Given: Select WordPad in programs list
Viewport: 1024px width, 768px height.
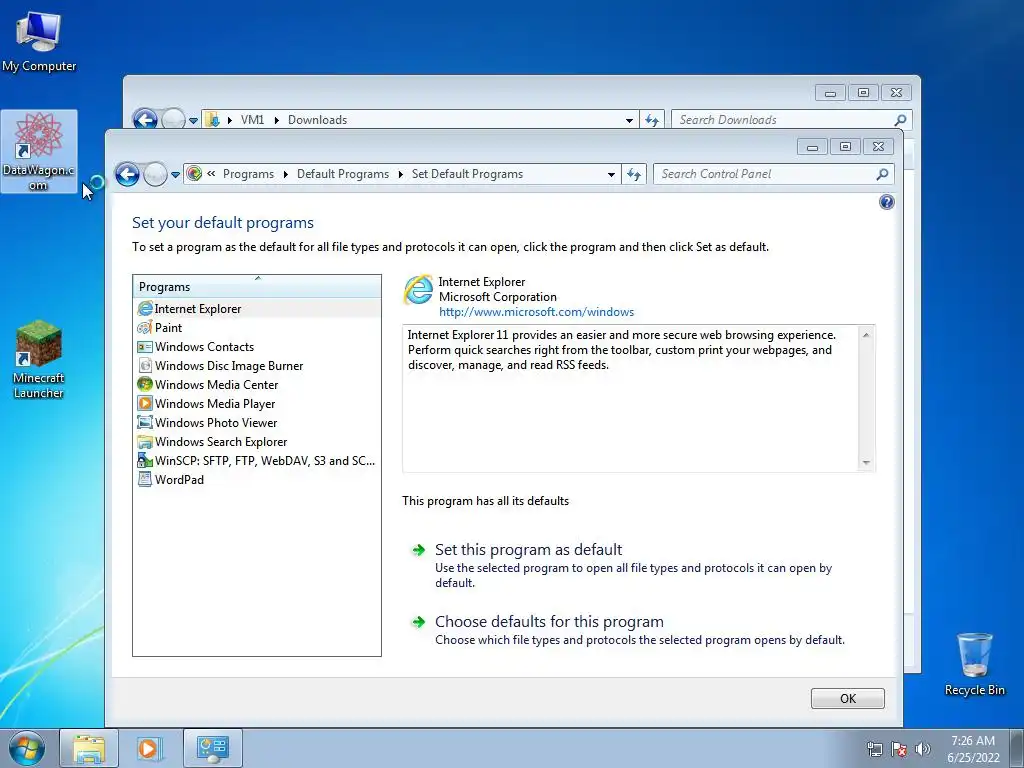Looking at the screenshot, I should tap(257, 479).
